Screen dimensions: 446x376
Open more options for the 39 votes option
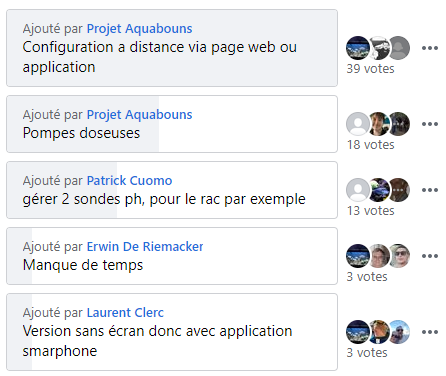[x=430, y=48]
